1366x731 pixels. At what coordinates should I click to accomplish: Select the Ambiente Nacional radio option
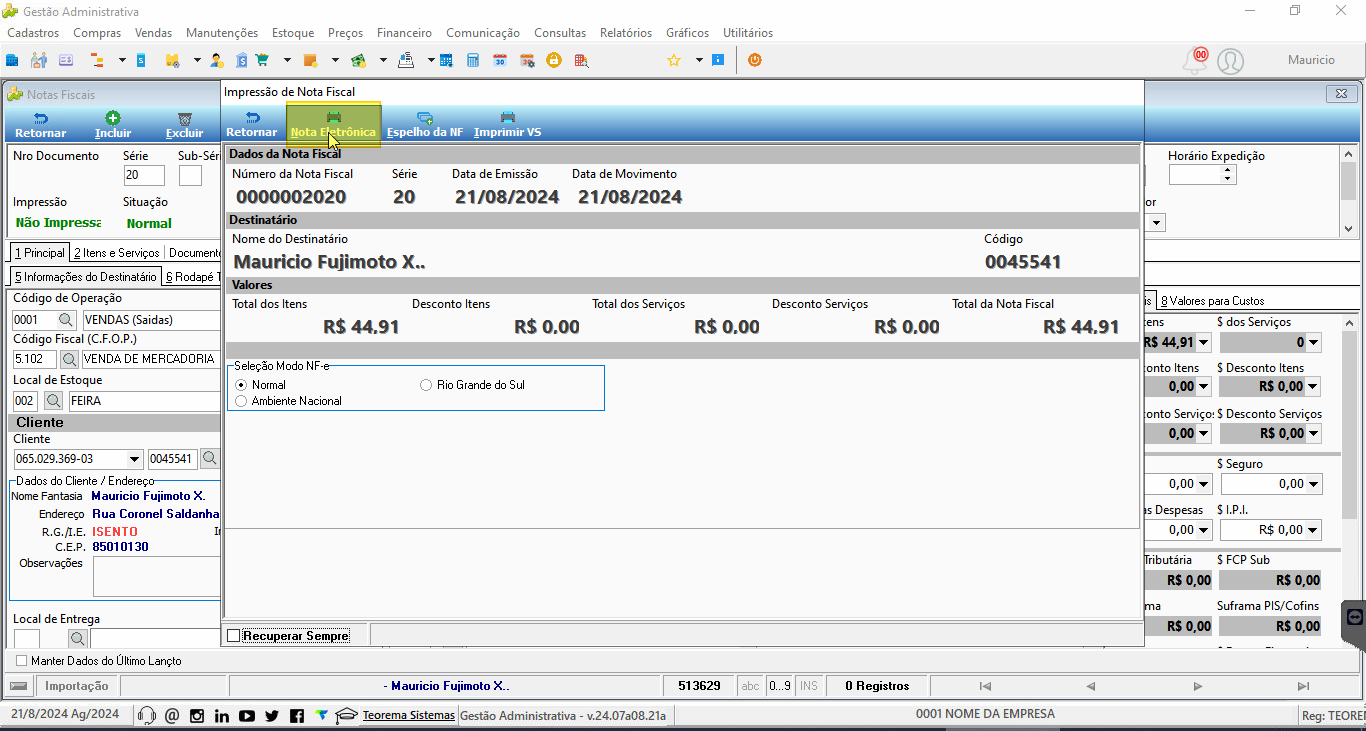click(x=240, y=401)
